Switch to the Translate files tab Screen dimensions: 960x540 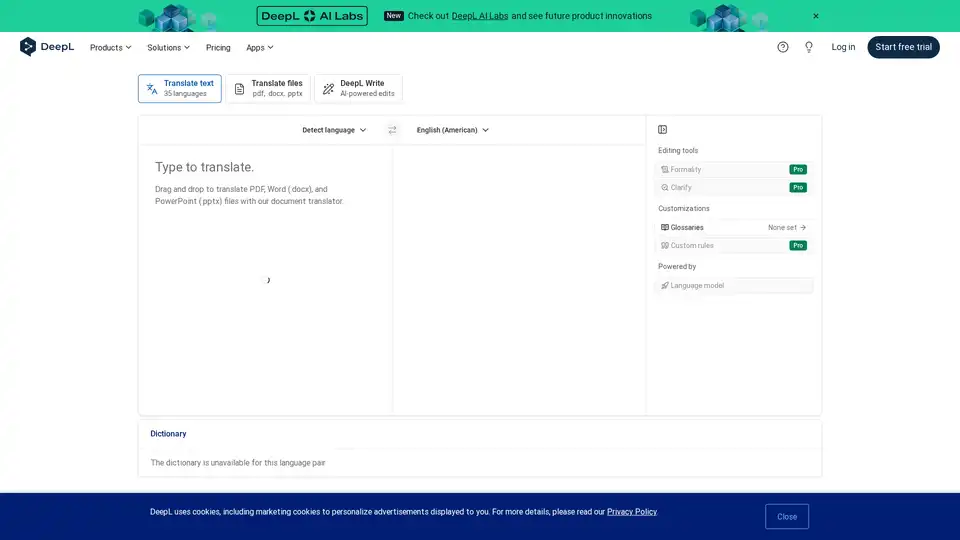click(268, 89)
